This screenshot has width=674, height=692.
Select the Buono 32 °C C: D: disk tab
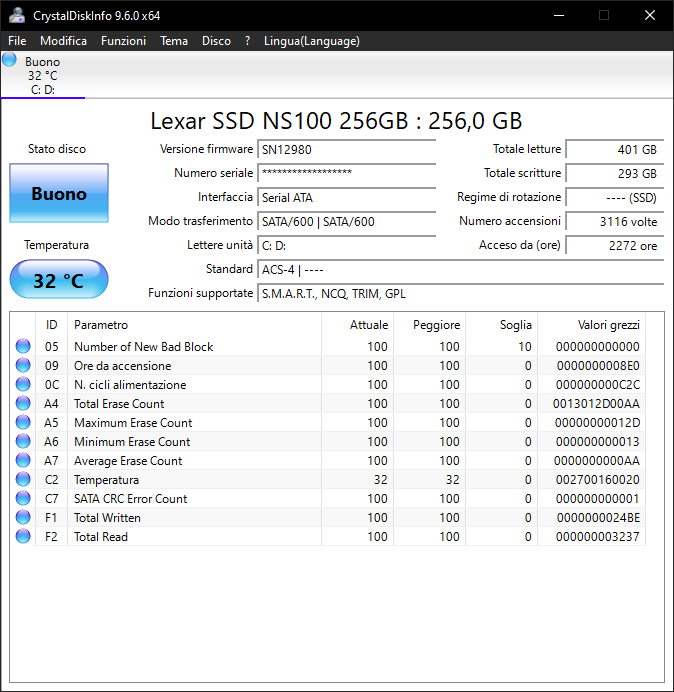tap(43, 75)
